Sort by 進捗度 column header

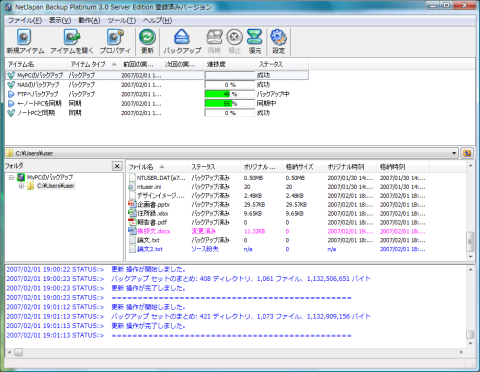[230, 64]
